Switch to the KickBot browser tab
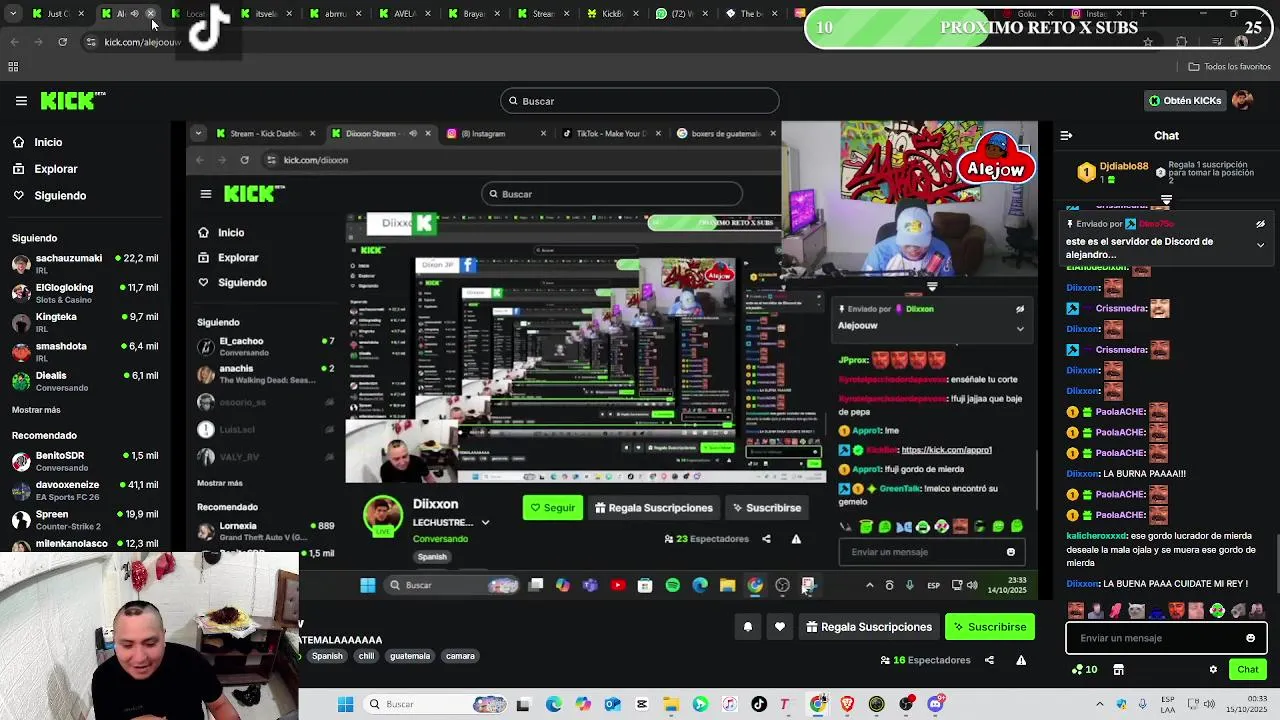The image size is (1280, 720). 612,14
